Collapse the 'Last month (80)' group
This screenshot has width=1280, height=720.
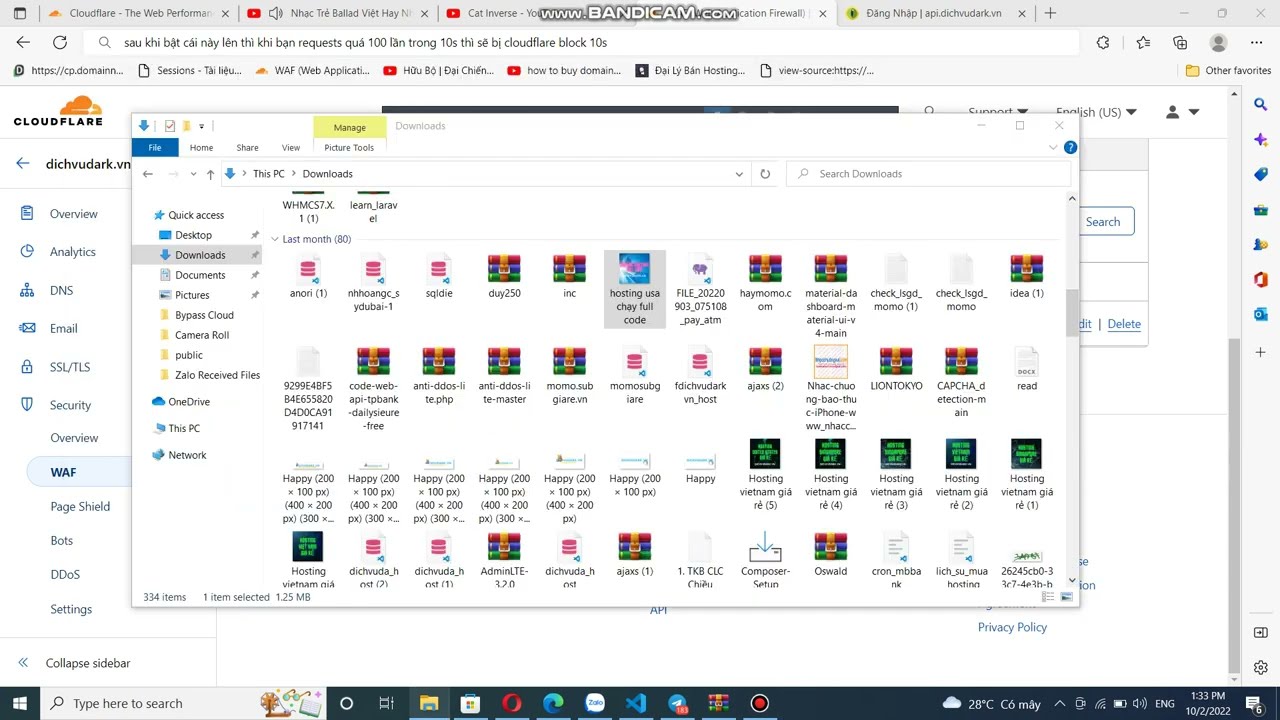click(x=275, y=239)
